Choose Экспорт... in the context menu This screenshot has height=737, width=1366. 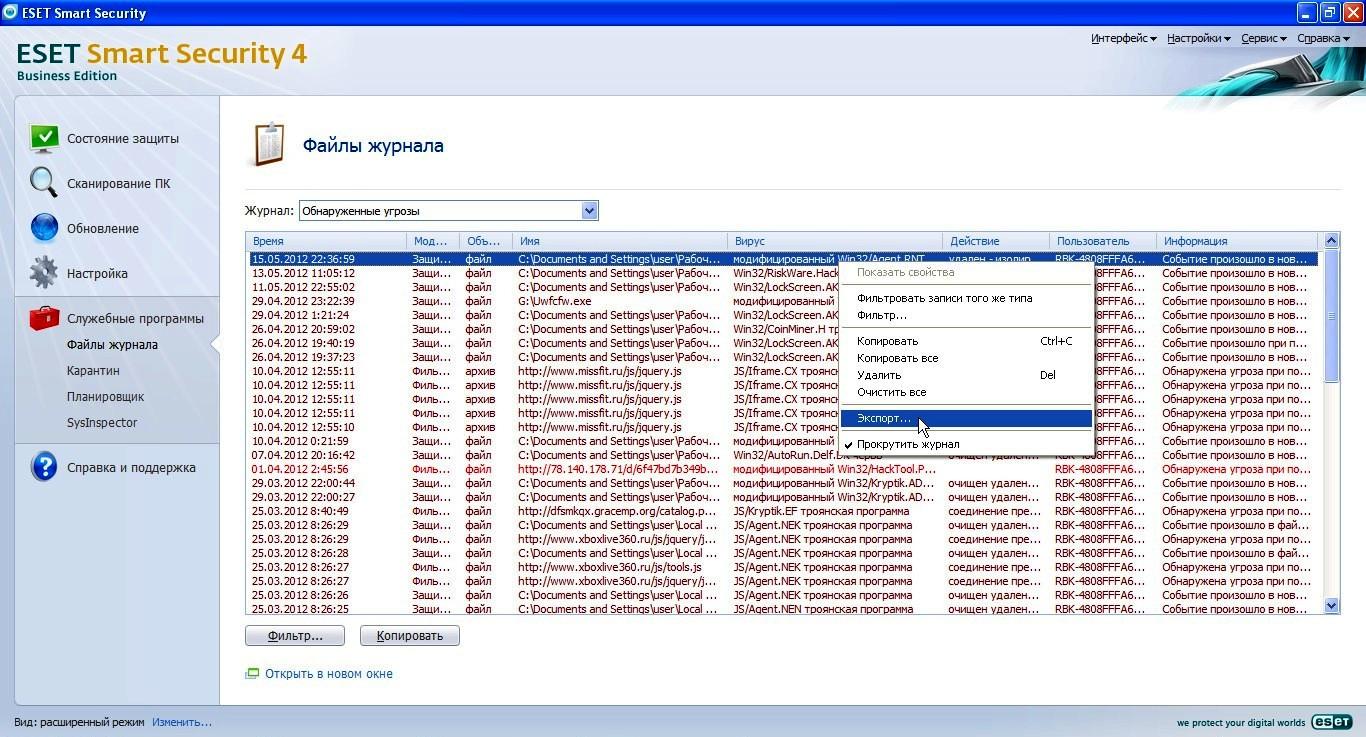pos(966,418)
